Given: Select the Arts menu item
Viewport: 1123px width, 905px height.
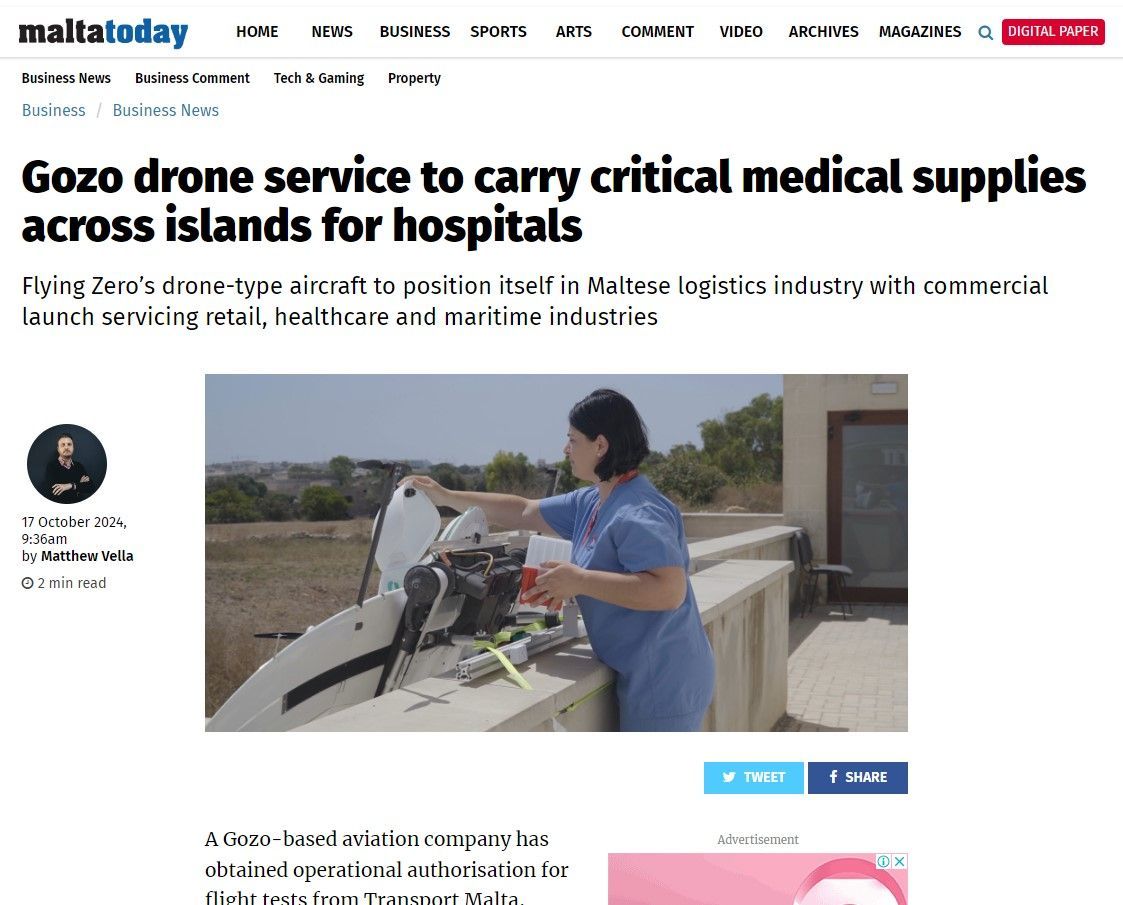Looking at the screenshot, I should point(574,32).
